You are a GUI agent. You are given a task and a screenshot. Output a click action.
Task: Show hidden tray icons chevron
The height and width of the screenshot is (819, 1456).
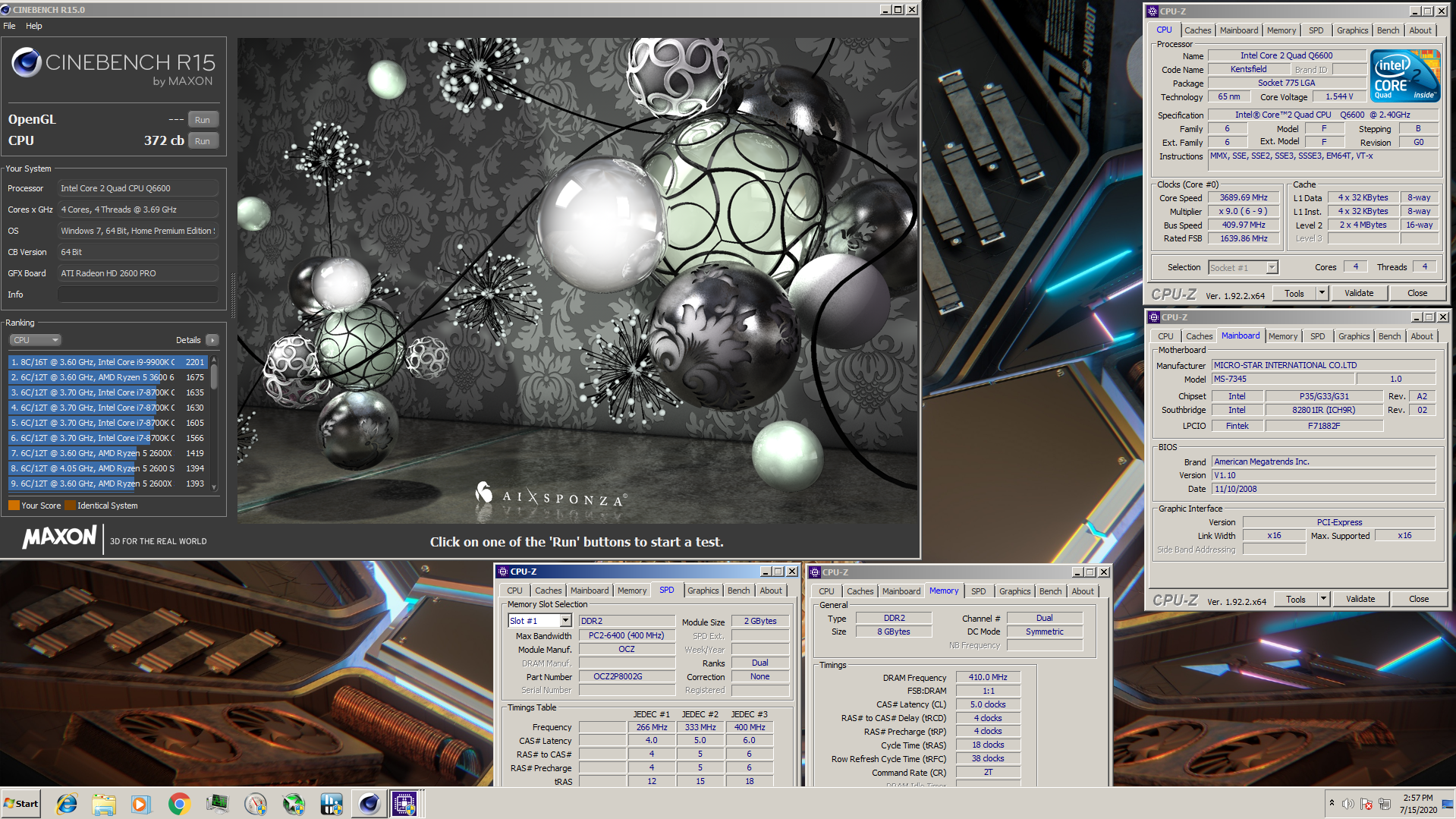pyautogui.click(x=1332, y=803)
